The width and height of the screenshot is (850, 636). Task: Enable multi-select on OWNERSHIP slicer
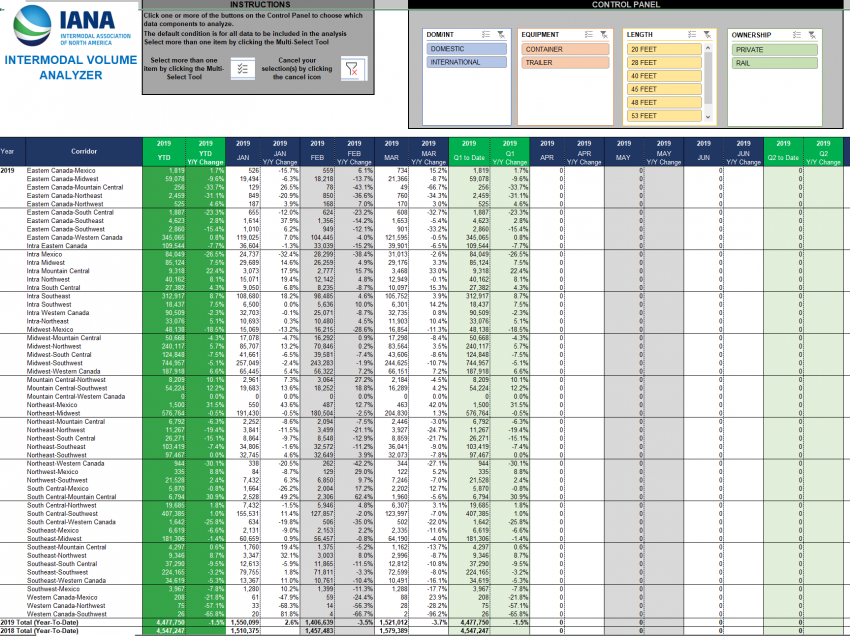797,35
